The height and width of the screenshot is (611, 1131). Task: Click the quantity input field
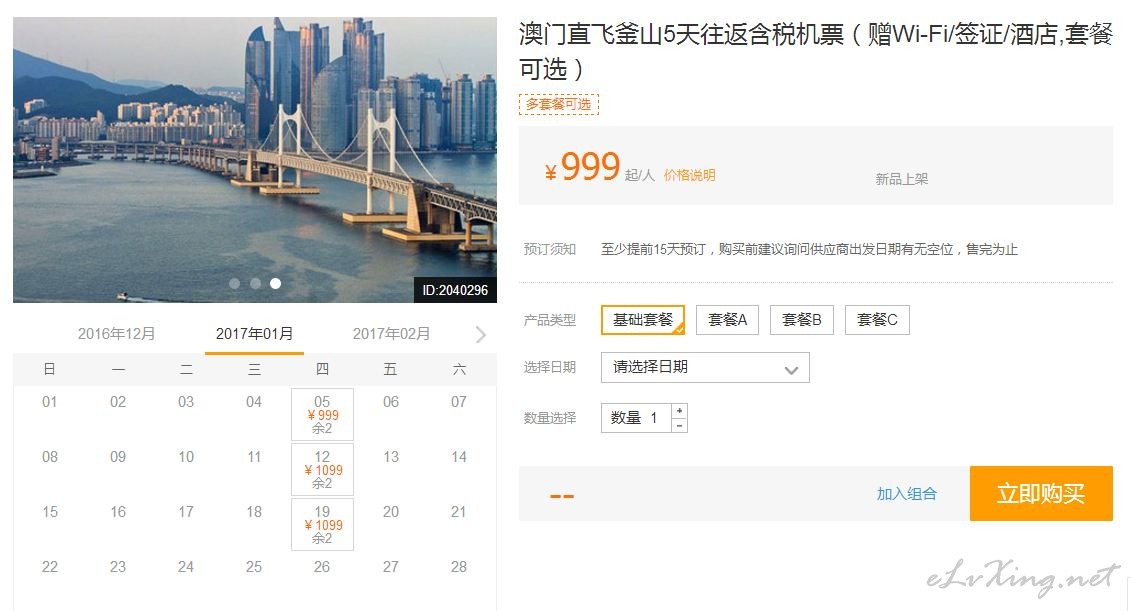(636, 418)
